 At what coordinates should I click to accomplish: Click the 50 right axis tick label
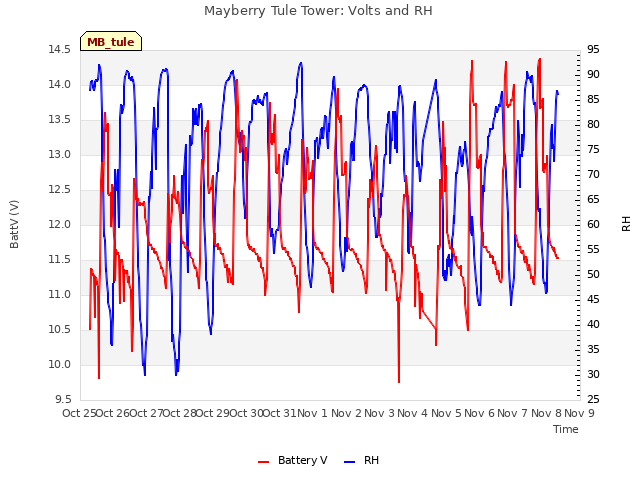pos(593,275)
